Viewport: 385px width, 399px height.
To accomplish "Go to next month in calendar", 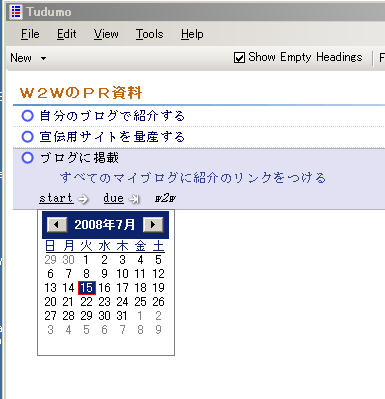I will (x=153, y=224).
